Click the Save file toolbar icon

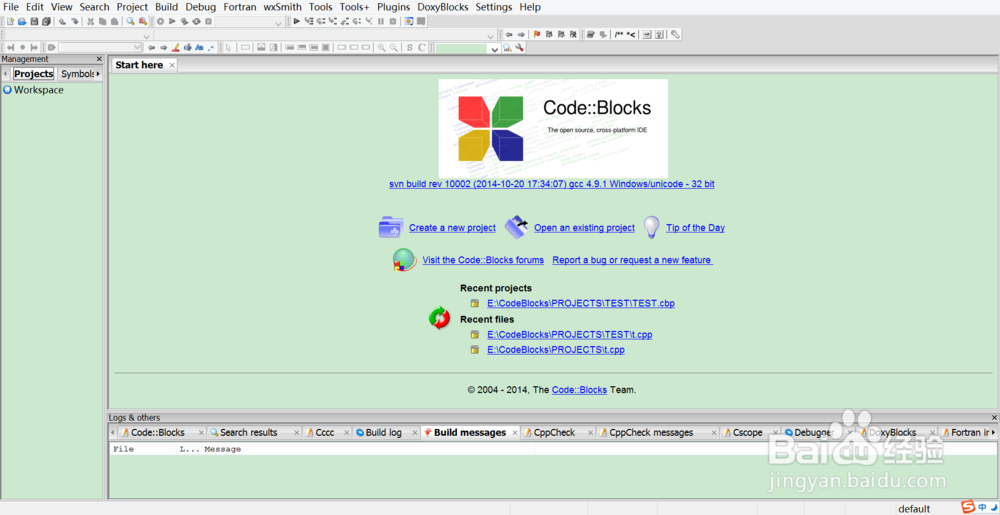34,21
